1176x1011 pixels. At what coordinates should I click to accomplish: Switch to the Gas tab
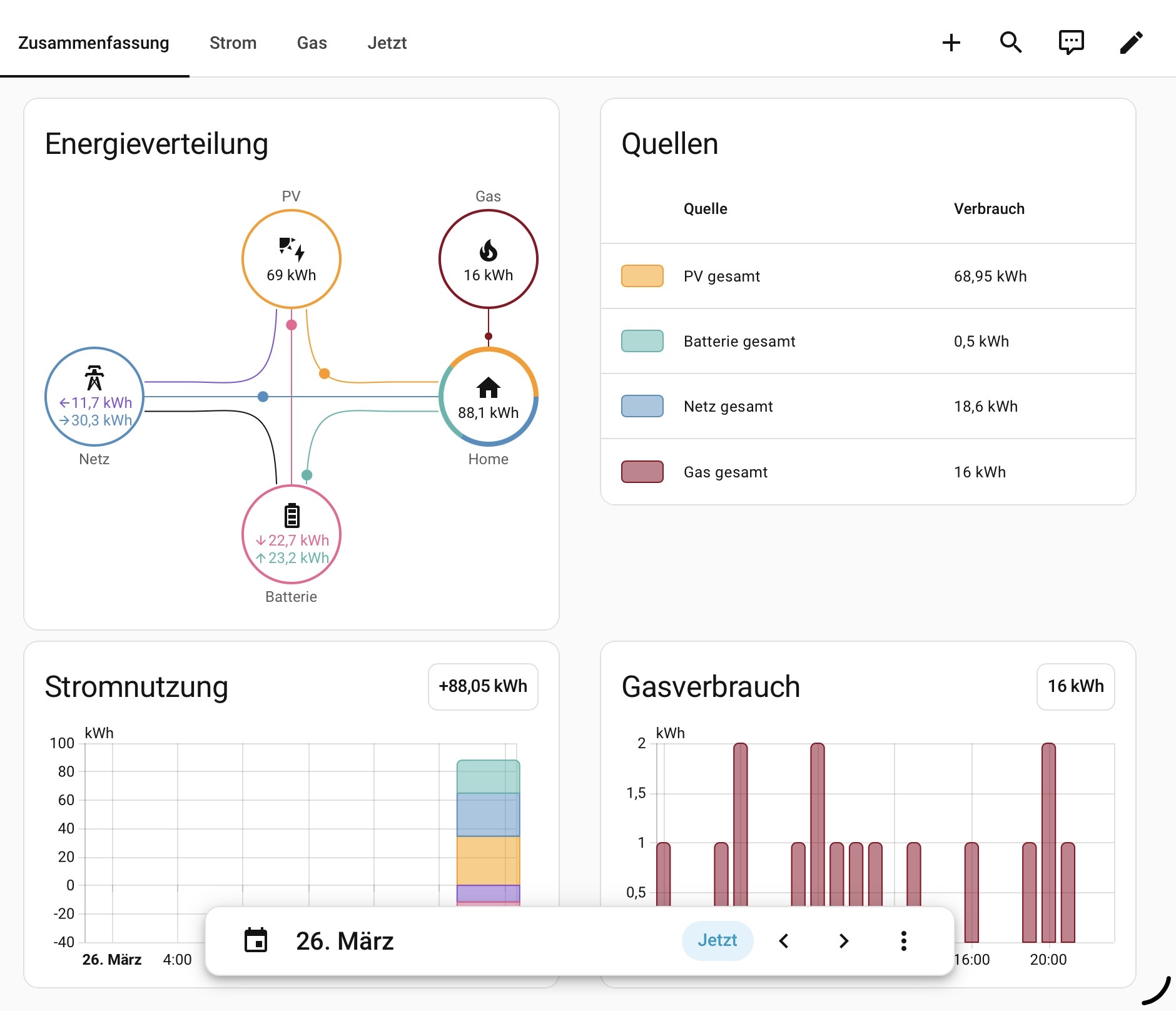pyautogui.click(x=312, y=43)
